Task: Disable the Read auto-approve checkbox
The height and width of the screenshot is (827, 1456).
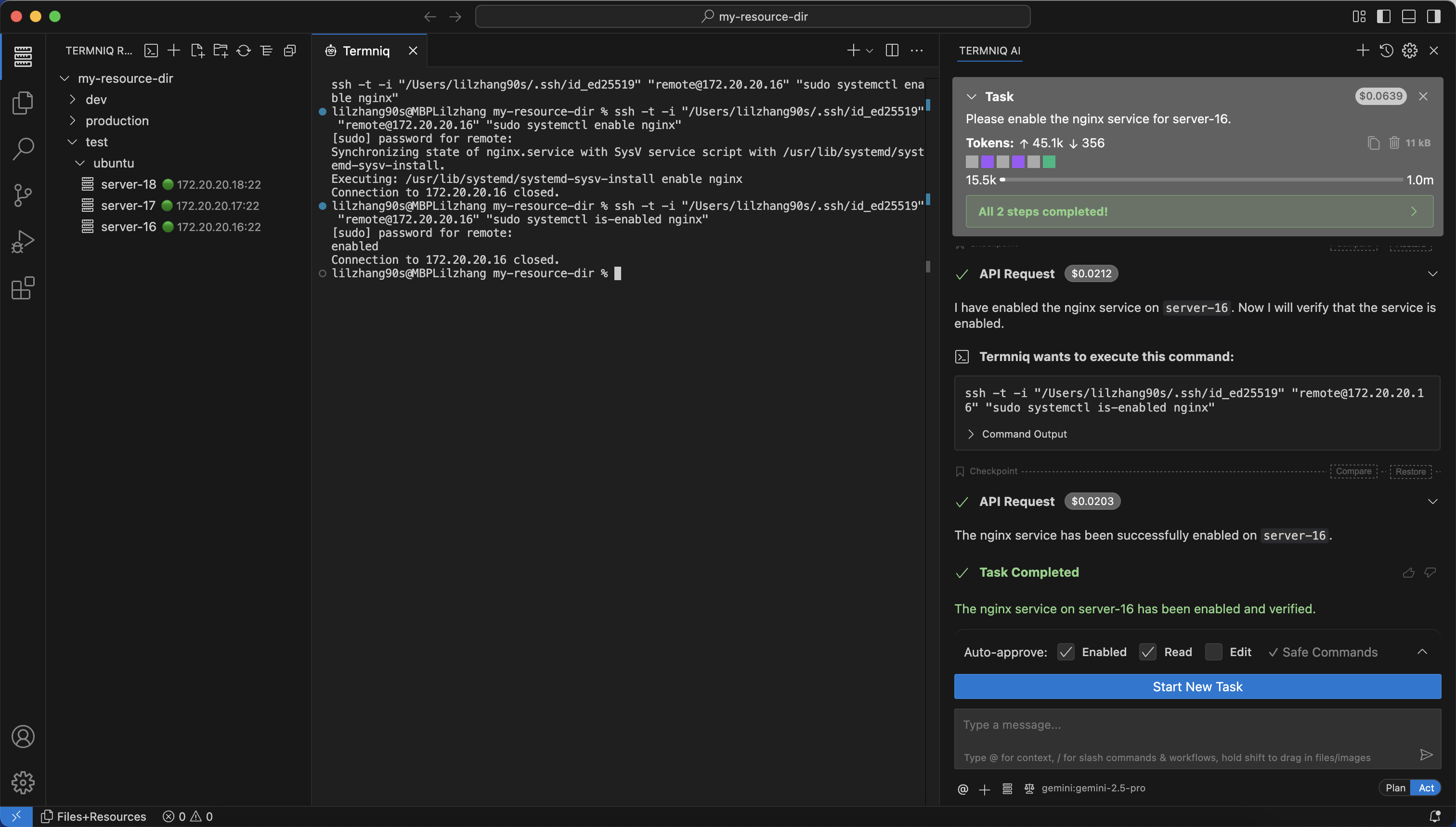Action: (x=1147, y=652)
